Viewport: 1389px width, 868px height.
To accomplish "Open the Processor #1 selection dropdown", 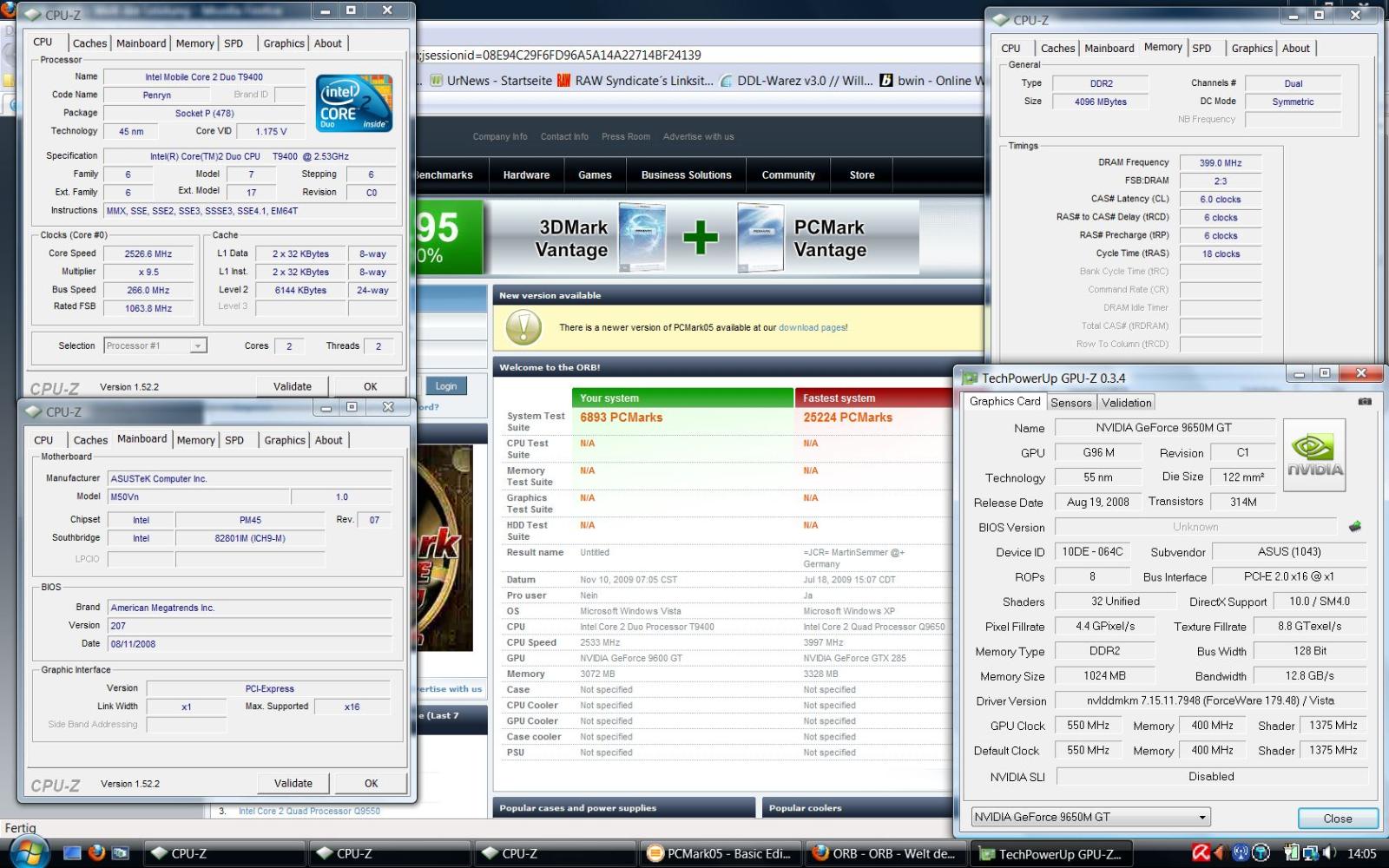I will (155, 345).
